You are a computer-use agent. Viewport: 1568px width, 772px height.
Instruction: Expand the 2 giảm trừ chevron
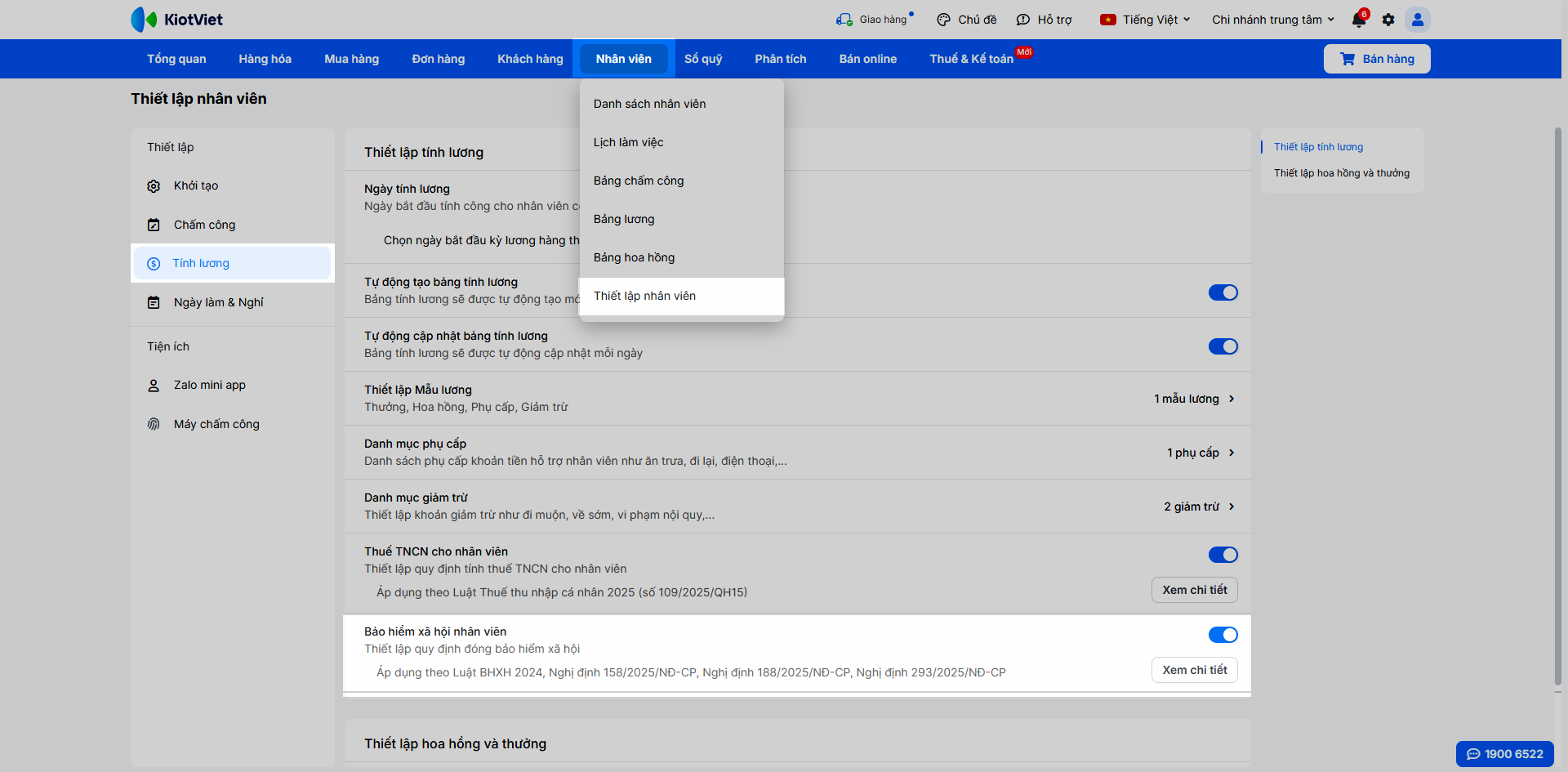coord(1232,506)
